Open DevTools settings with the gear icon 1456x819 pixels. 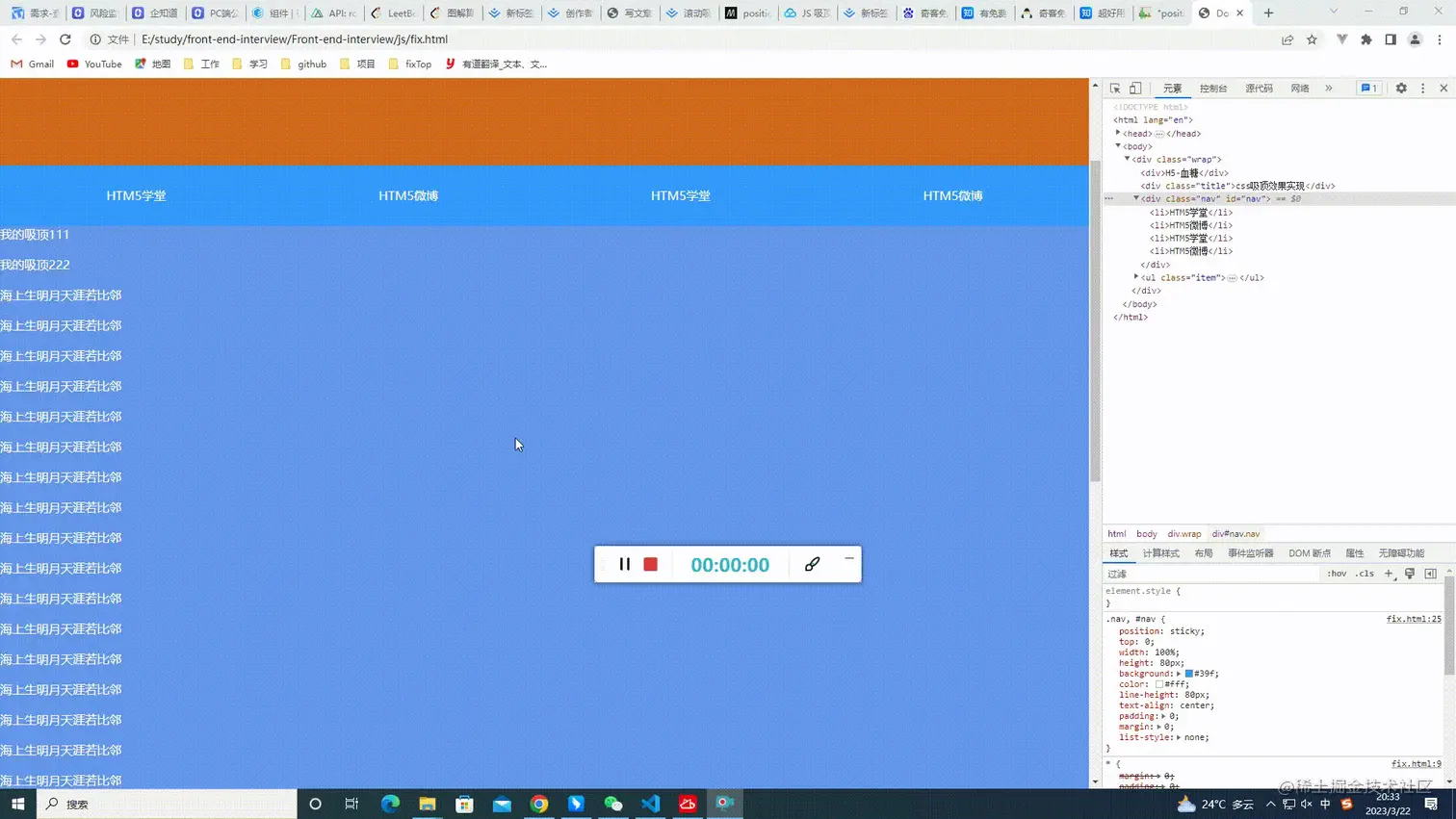(1401, 88)
